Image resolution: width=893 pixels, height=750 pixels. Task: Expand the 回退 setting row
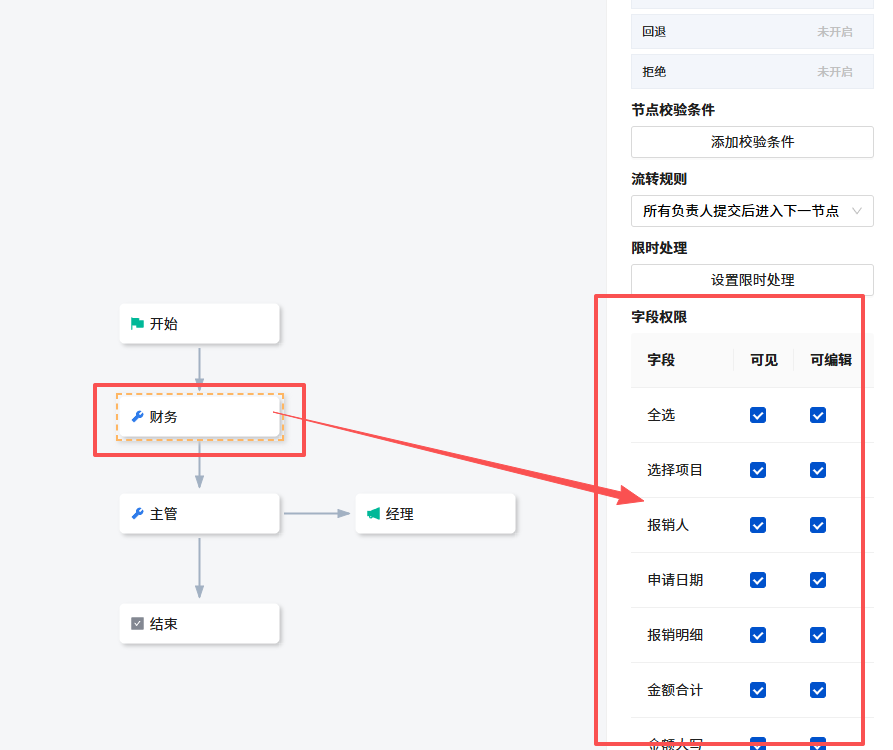coord(751,31)
